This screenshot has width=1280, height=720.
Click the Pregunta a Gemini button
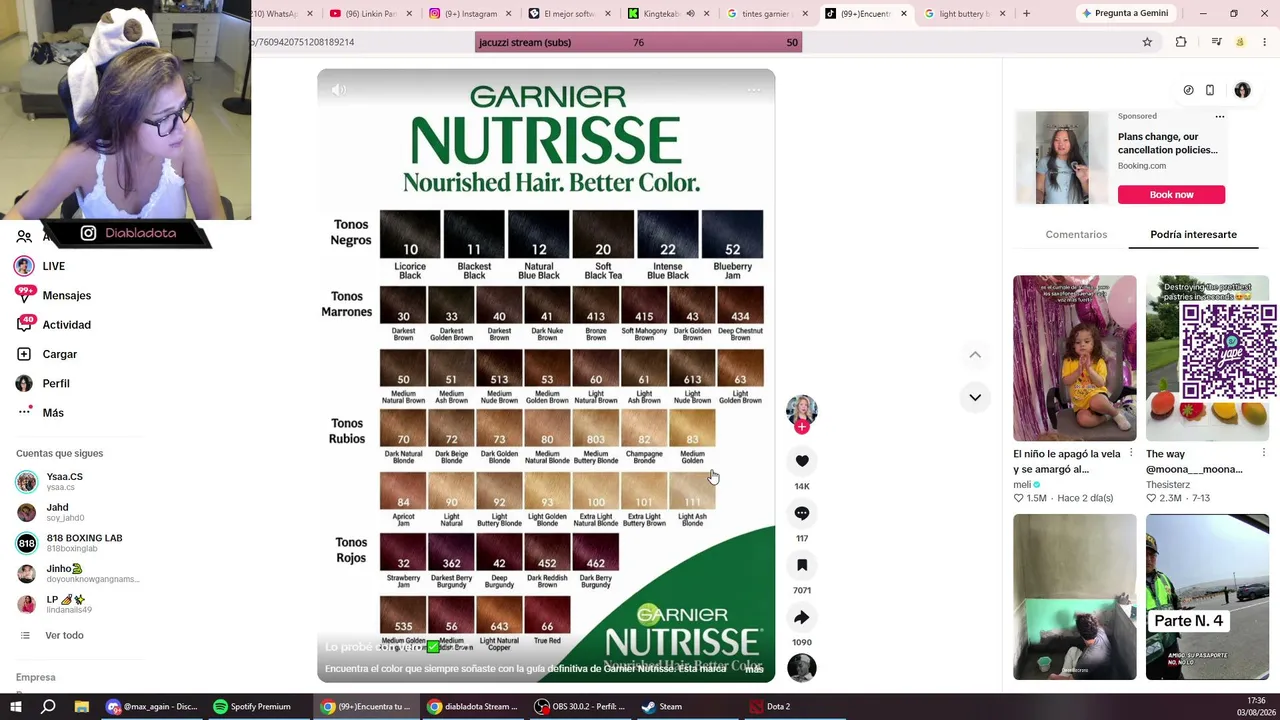coord(1125,14)
